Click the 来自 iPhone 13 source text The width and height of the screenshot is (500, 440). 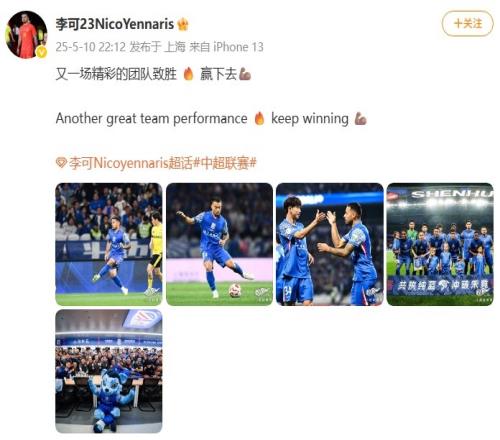tap(226, 47)
